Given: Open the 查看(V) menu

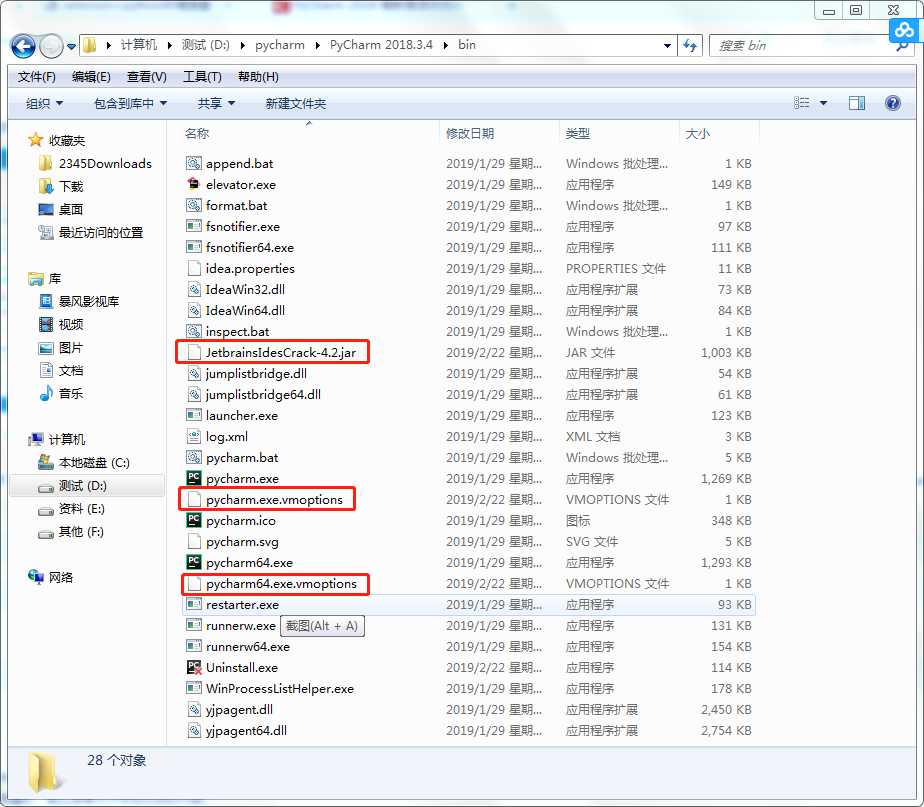Looking at the screenshot, I should point(147,77).
